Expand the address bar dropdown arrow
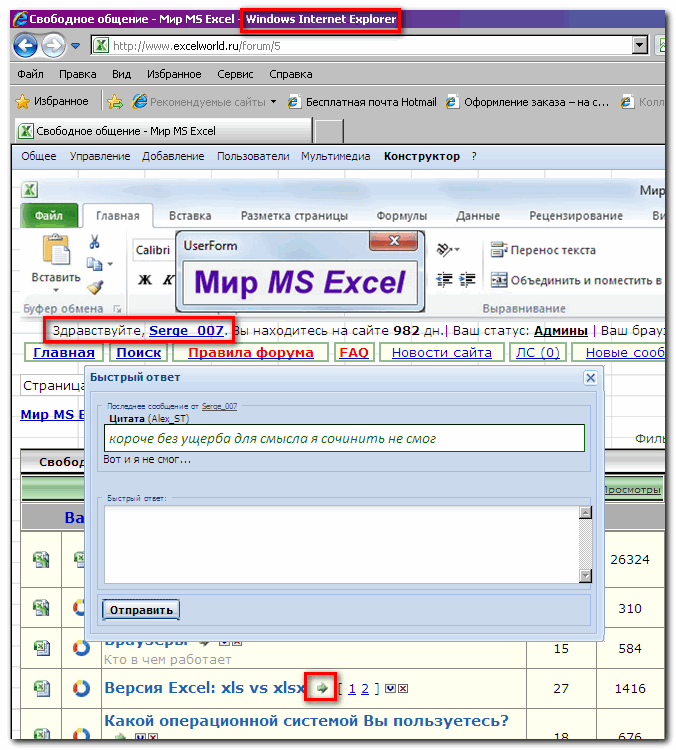This screenshot has height=750, width=676. [640, 46]
